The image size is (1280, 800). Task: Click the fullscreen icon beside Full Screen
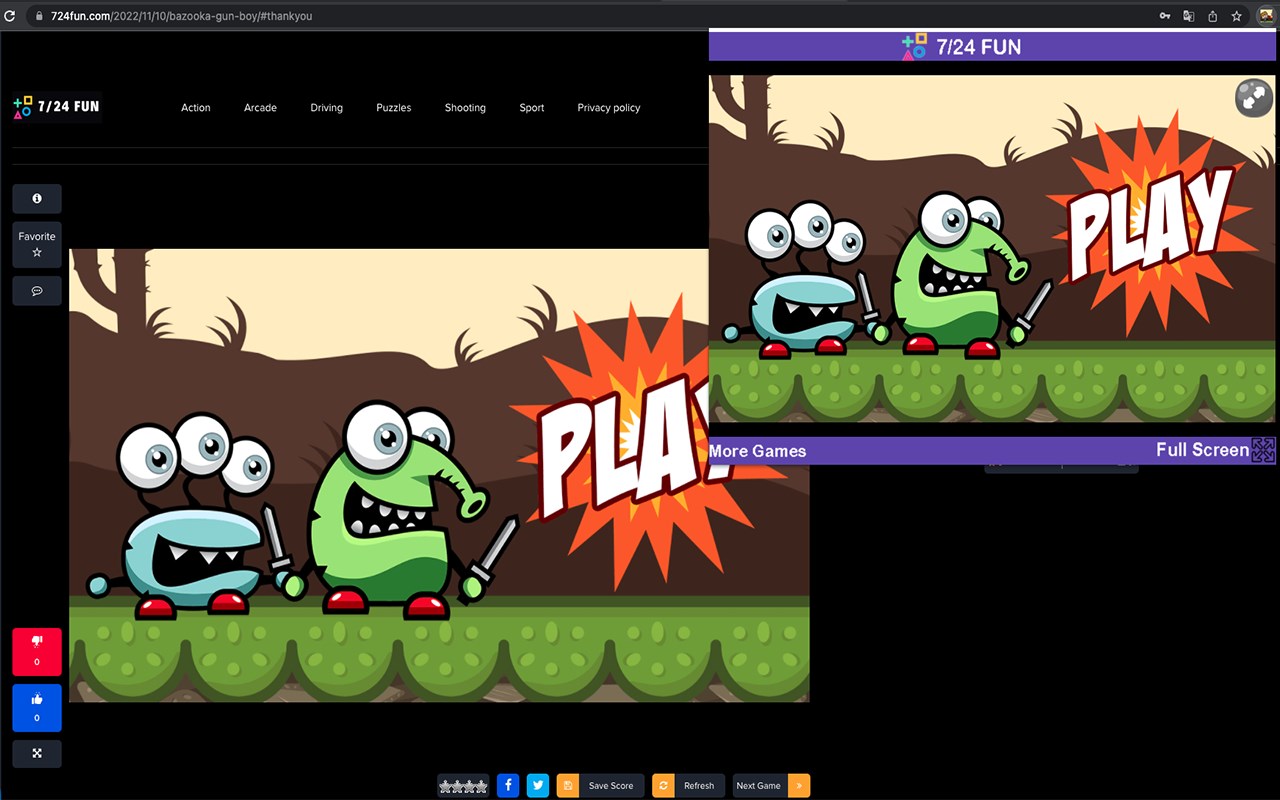pos(1264,450)
